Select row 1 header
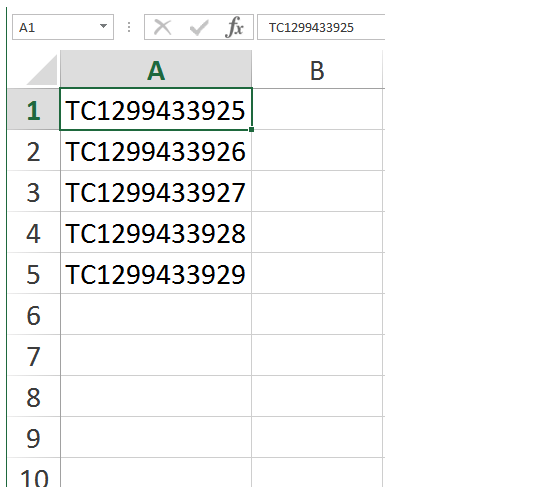The image size is (541, 497). coord(33,109)
